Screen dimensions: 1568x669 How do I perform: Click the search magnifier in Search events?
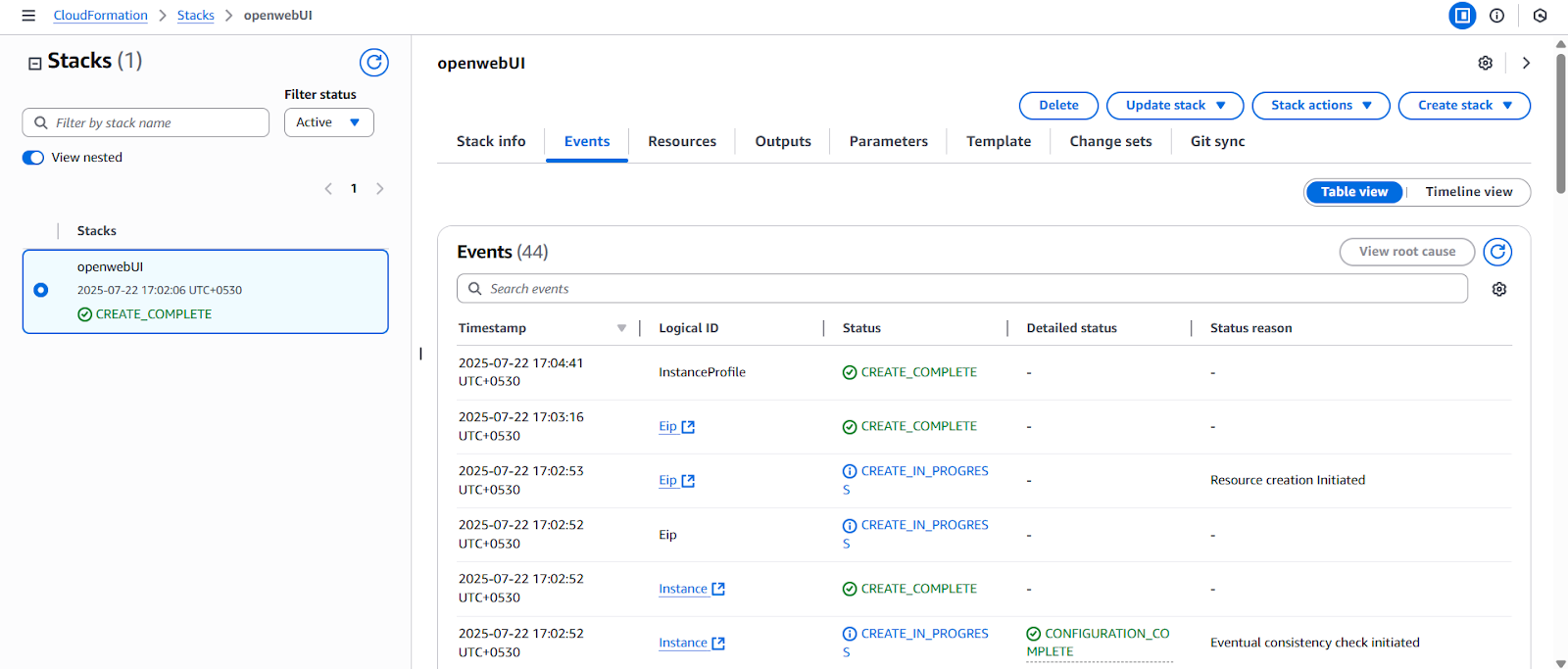(x=475, y=289)
